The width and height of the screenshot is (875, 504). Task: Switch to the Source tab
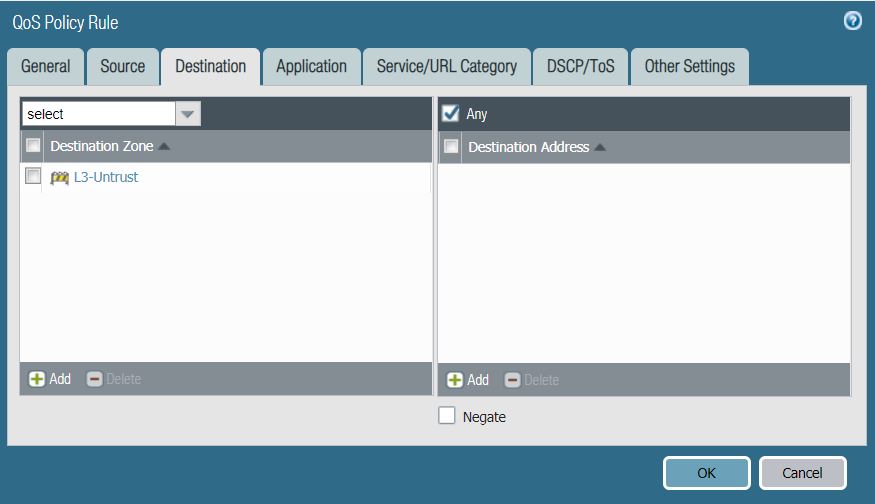point(123,66)
